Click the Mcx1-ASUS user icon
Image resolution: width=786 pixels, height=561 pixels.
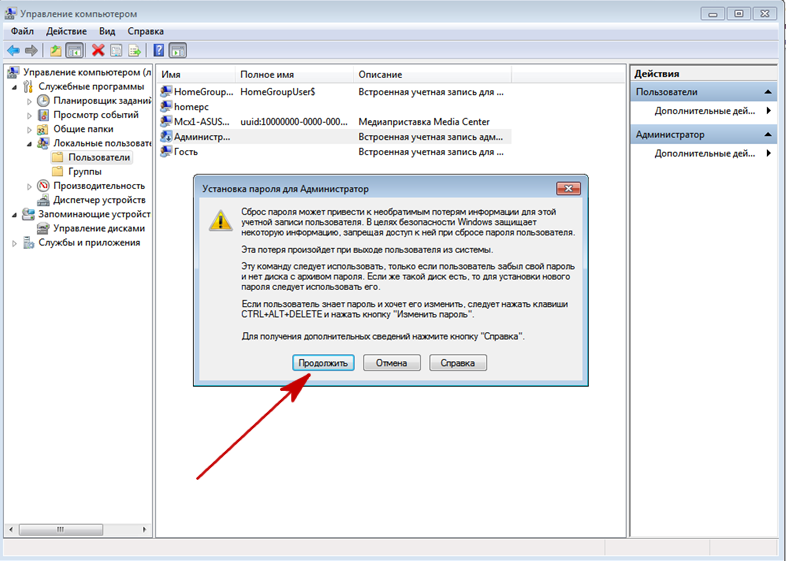tap(166, 121)
